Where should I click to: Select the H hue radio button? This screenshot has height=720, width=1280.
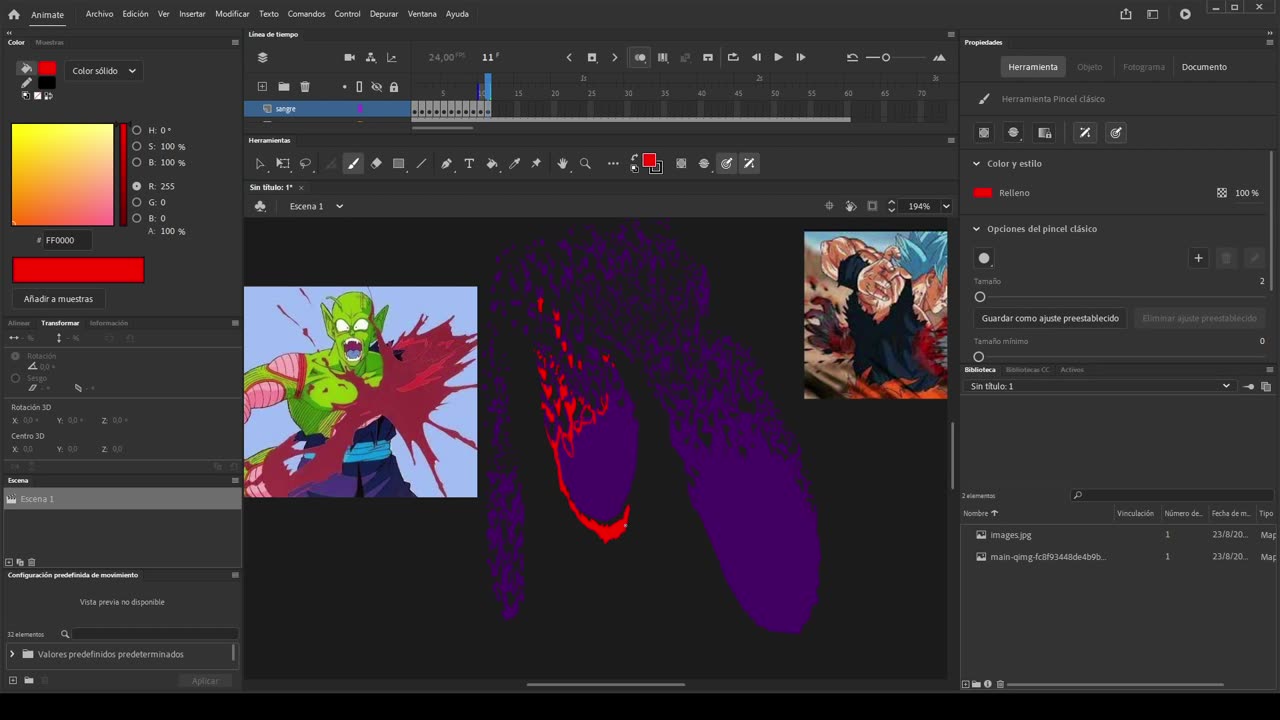point(137,130)
